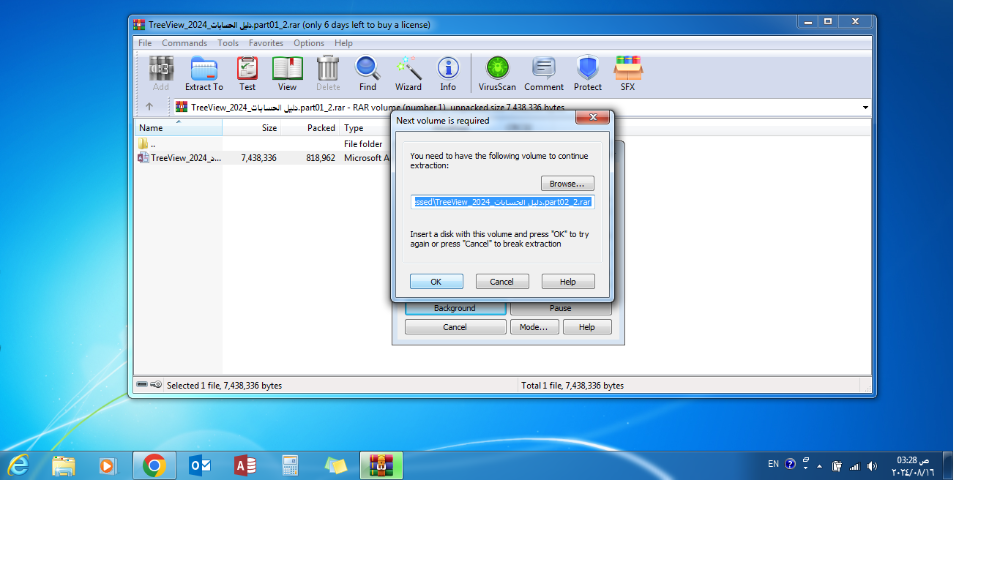The height and width of the screenshot is (562, 1000).
Task: Go up one level arrow icon
Action: pyautogui.click(x=149, y=107)
